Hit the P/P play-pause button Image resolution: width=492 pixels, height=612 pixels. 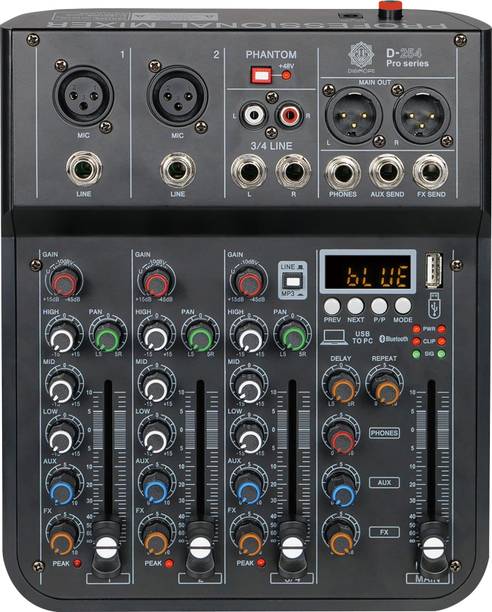379,306
